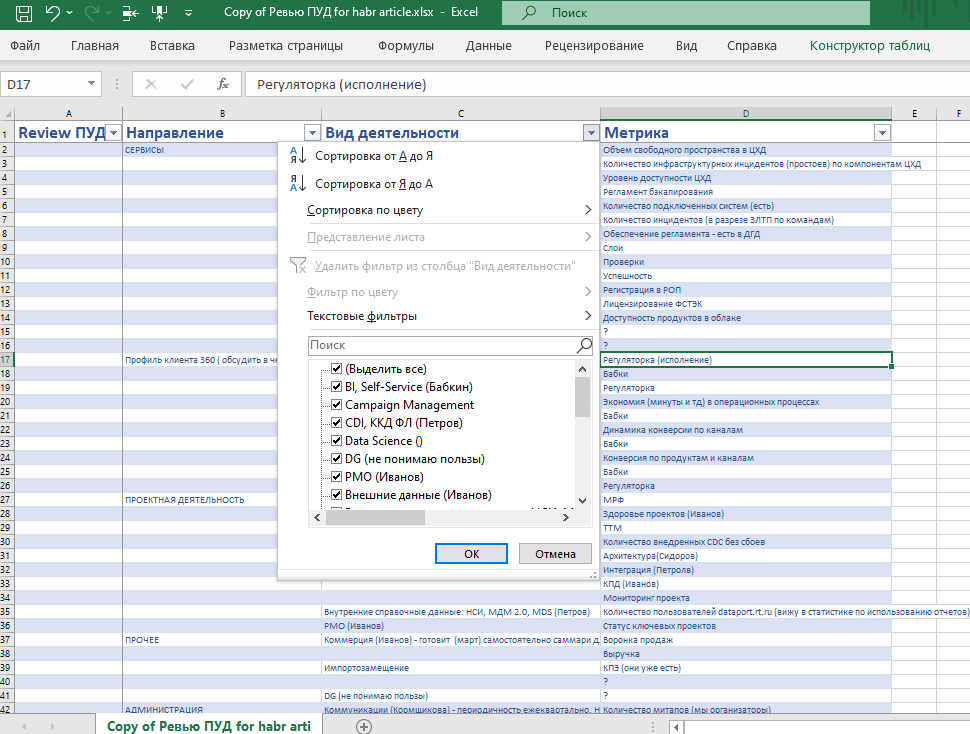Expand the Name Box dropdown arrow
The image size is (970, 734).
pos(91,84)
